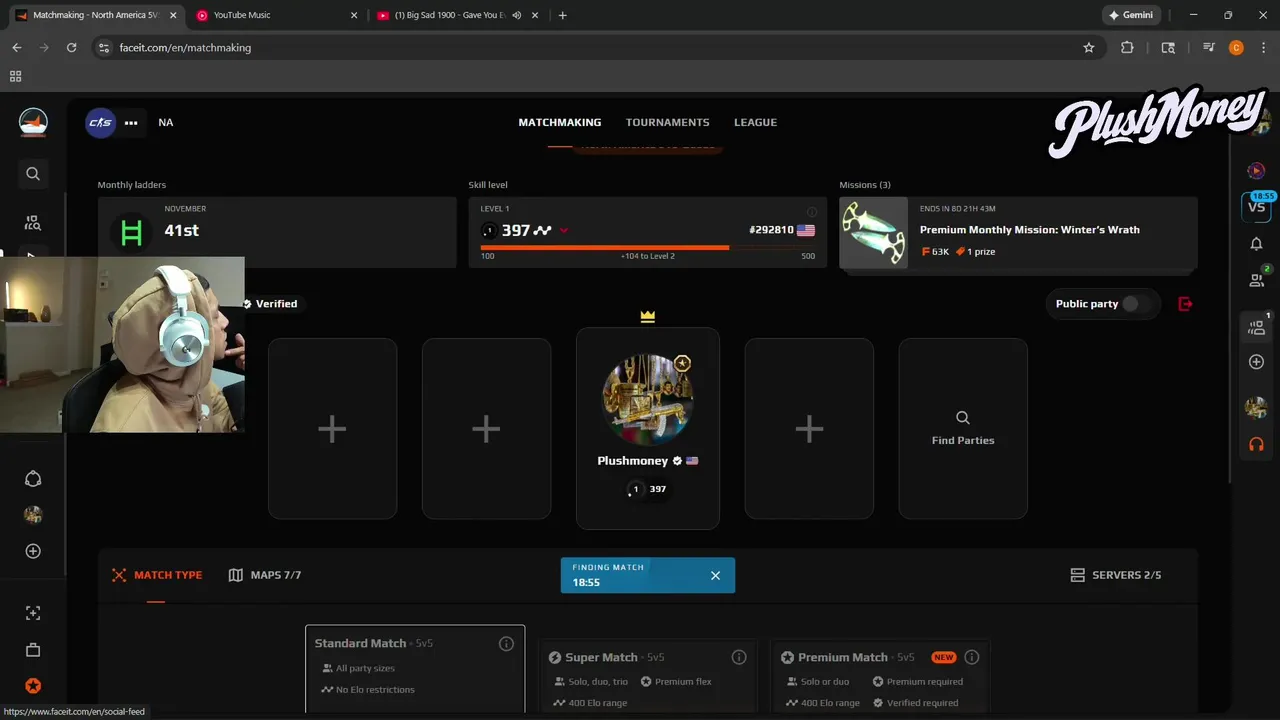Open the Maps 7/7 tab
This screenshot has width=1280, height=720.
265,575
